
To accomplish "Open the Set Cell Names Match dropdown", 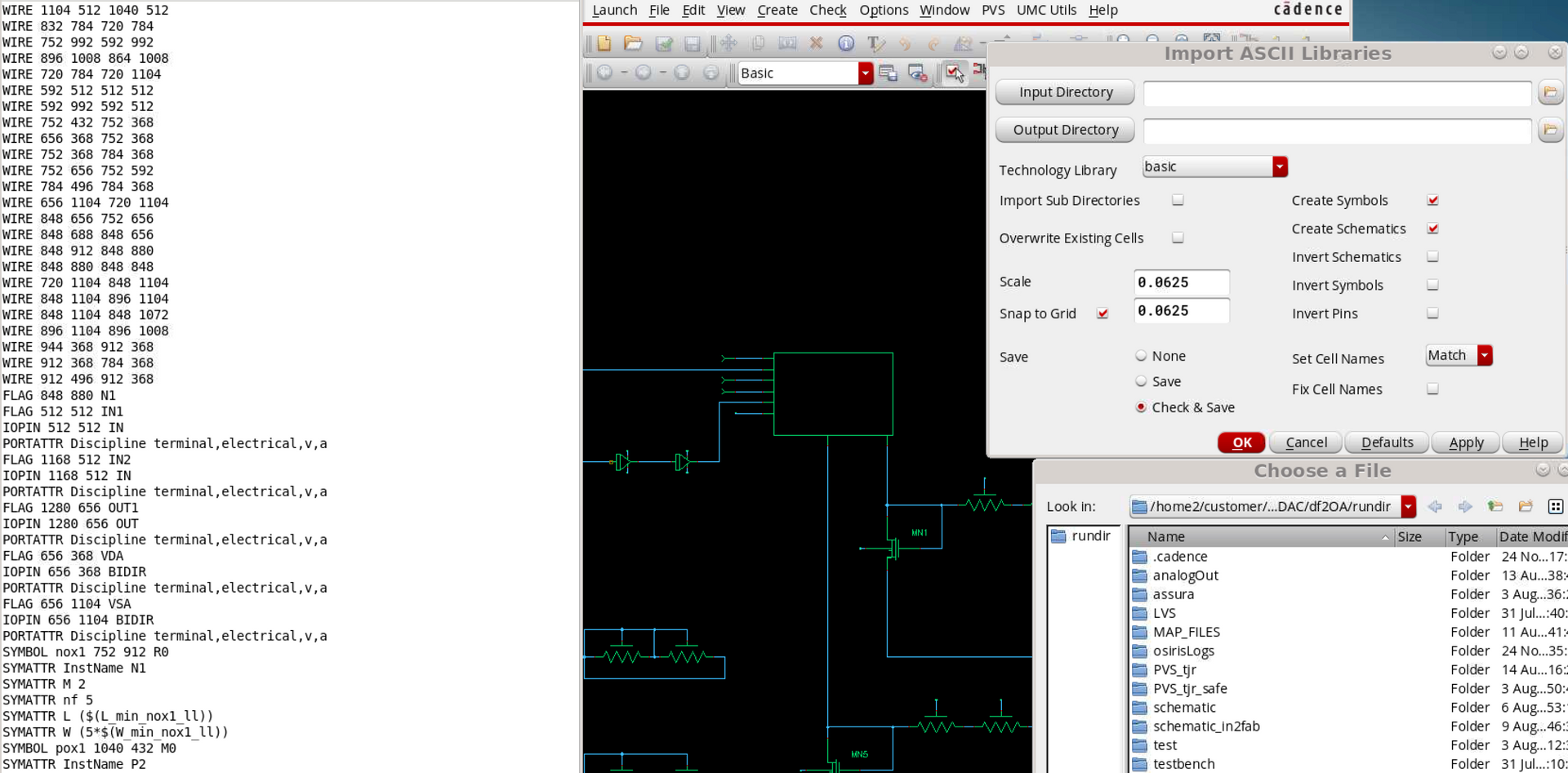I will [1459, 355].
